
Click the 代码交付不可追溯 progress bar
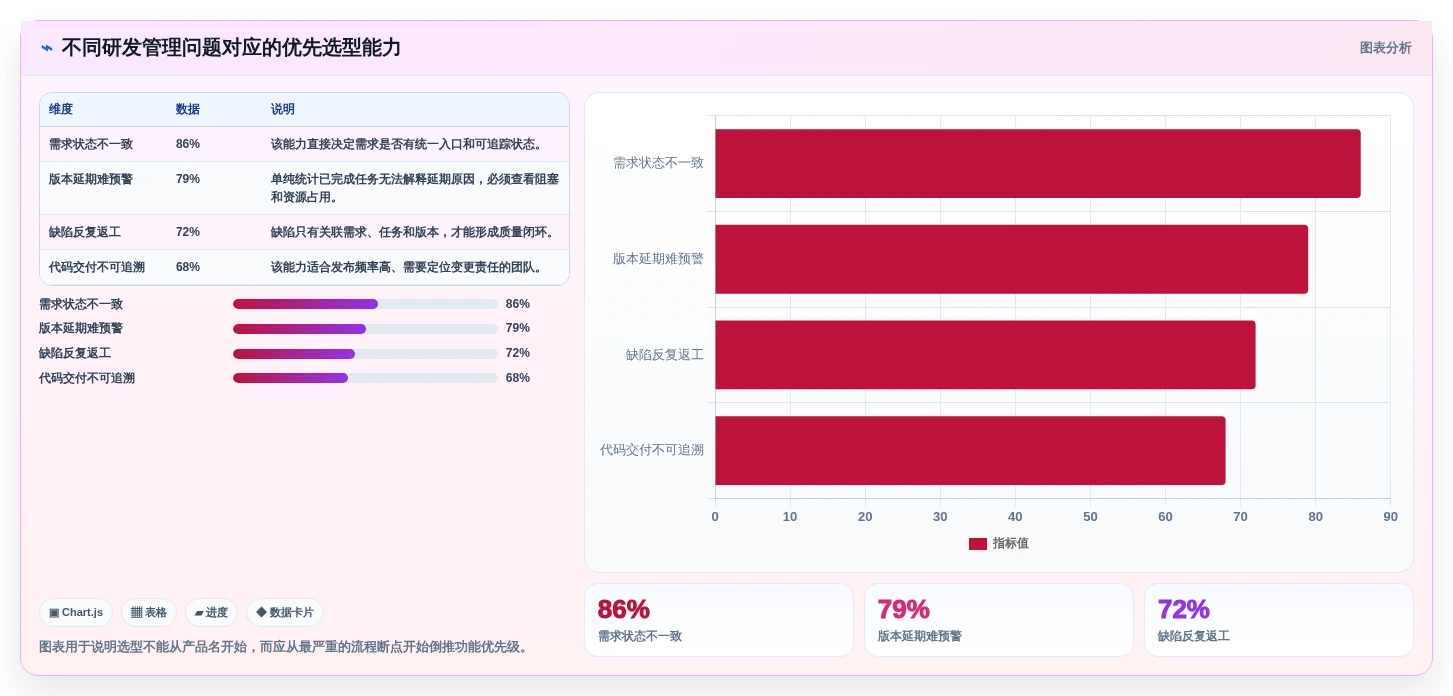(365, 378)
